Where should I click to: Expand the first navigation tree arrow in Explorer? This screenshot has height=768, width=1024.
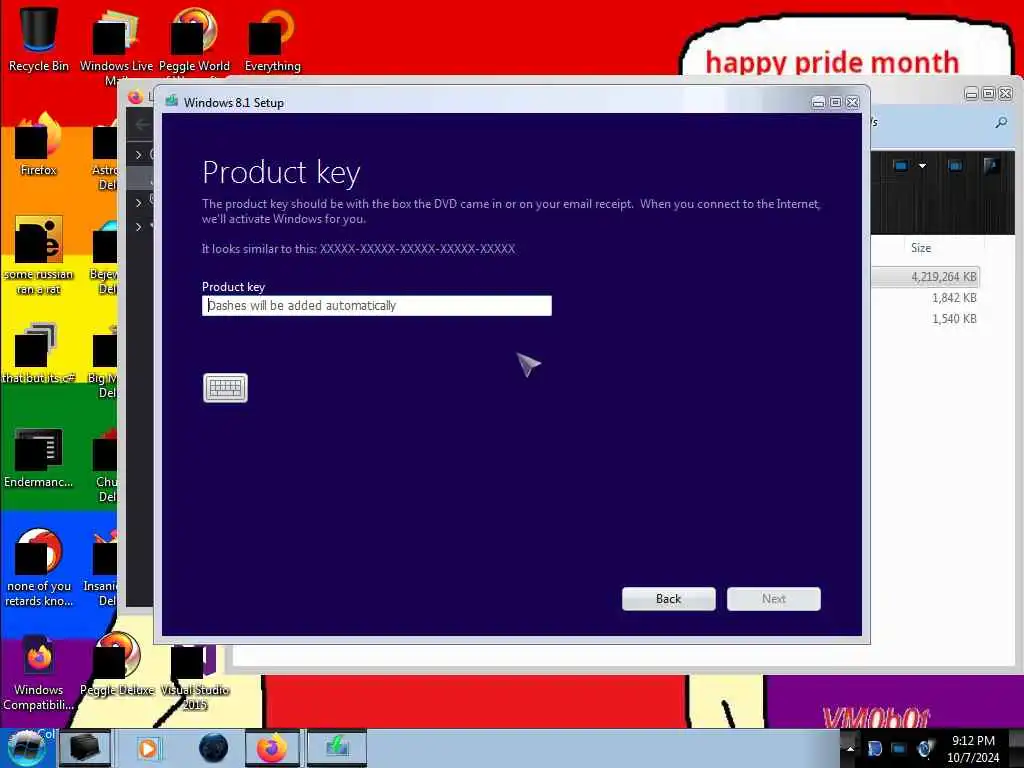pos(138,155)
